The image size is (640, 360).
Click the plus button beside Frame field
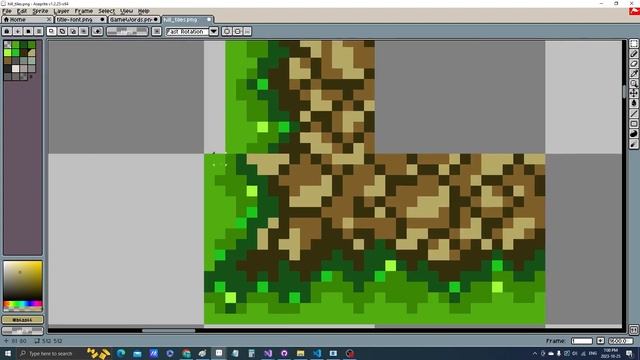(600, 341)
